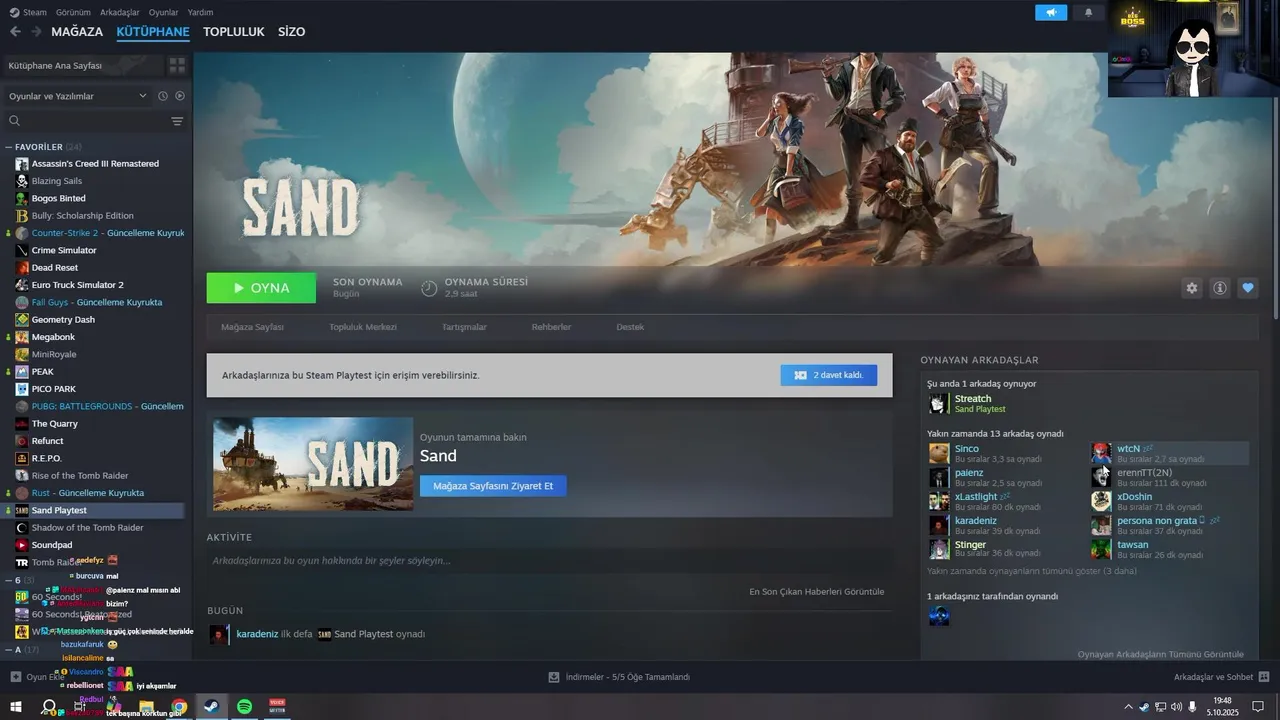Screen dimensions: 1280x720
Task: Click the Blazing Sails skull icon
Action: pyautogui.click(x=22, y=181)
